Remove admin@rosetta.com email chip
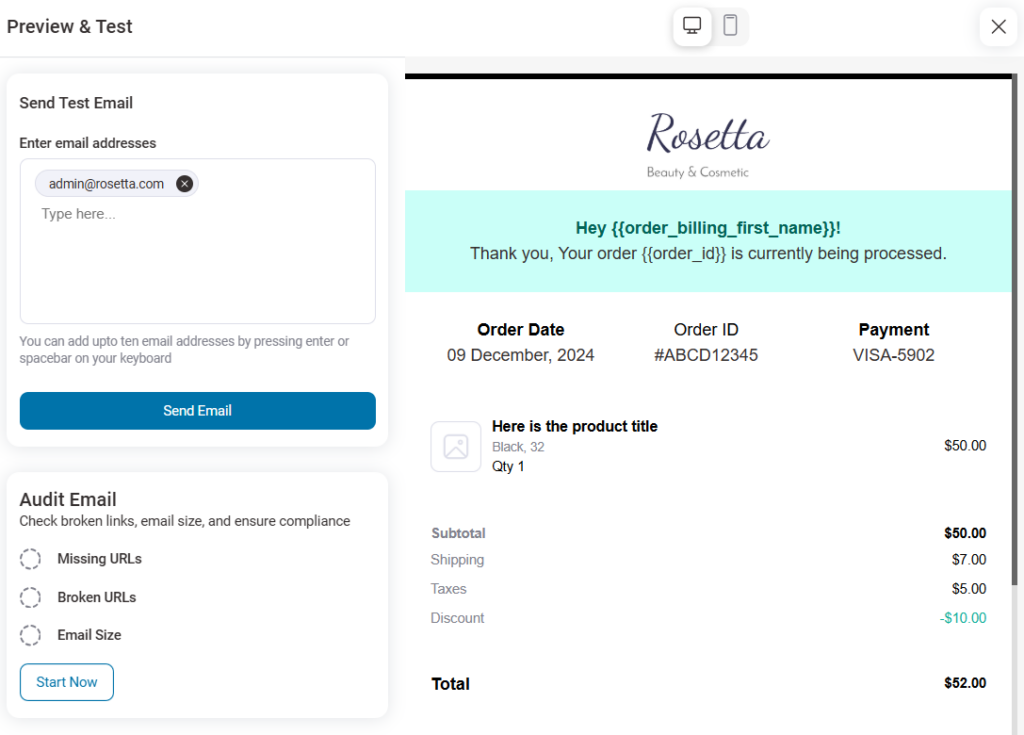This screenshot has width=1024, height=735. [x=184, y=184]
